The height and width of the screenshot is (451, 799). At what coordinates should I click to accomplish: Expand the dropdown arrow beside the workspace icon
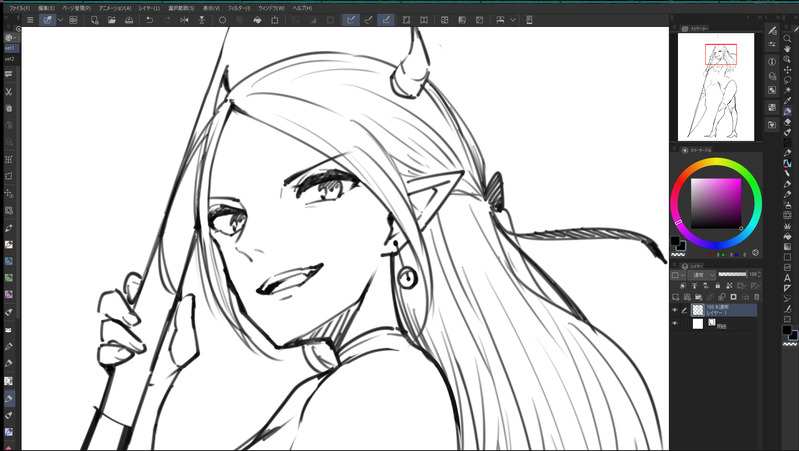[x=513, y=20]
